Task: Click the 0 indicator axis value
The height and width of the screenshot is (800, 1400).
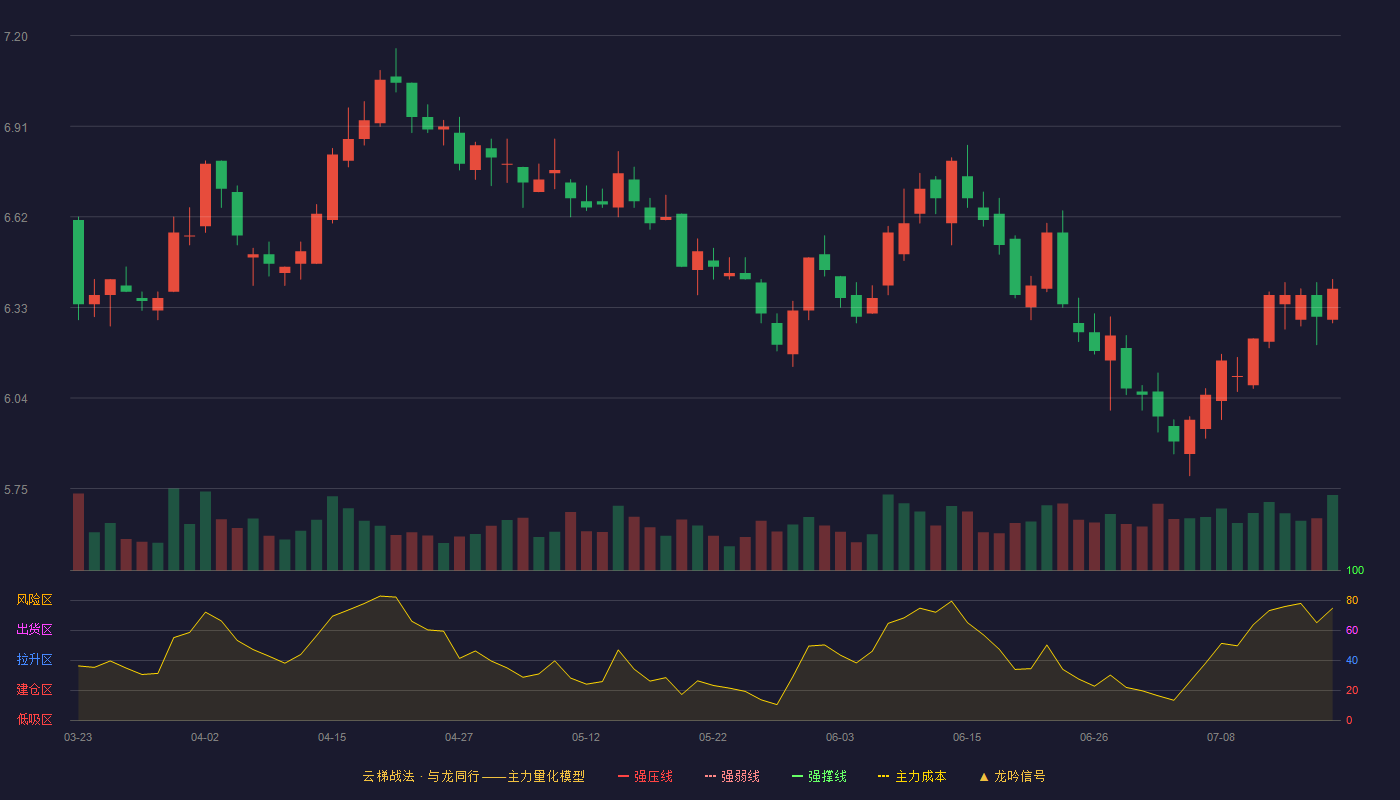Action: [1349, 720]
